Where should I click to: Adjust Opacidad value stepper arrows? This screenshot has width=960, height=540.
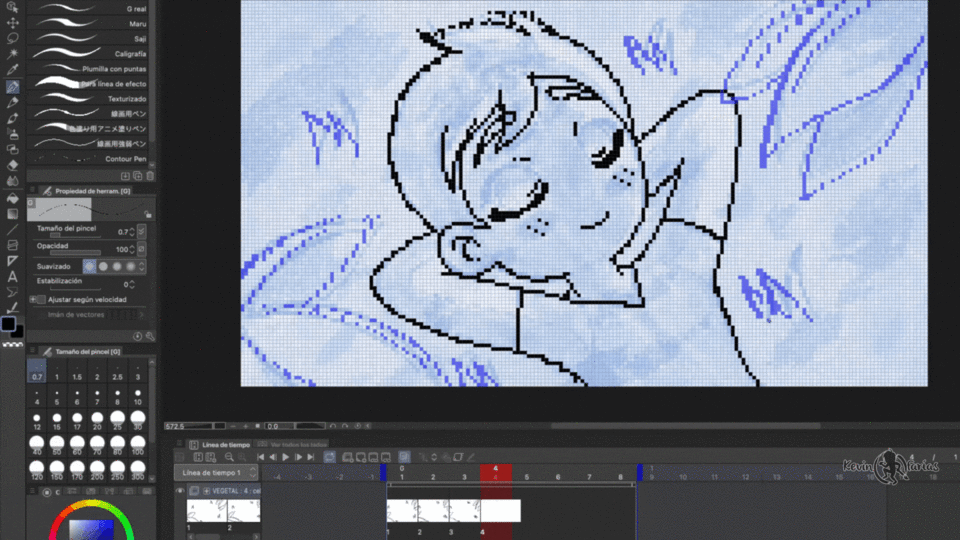132,250
